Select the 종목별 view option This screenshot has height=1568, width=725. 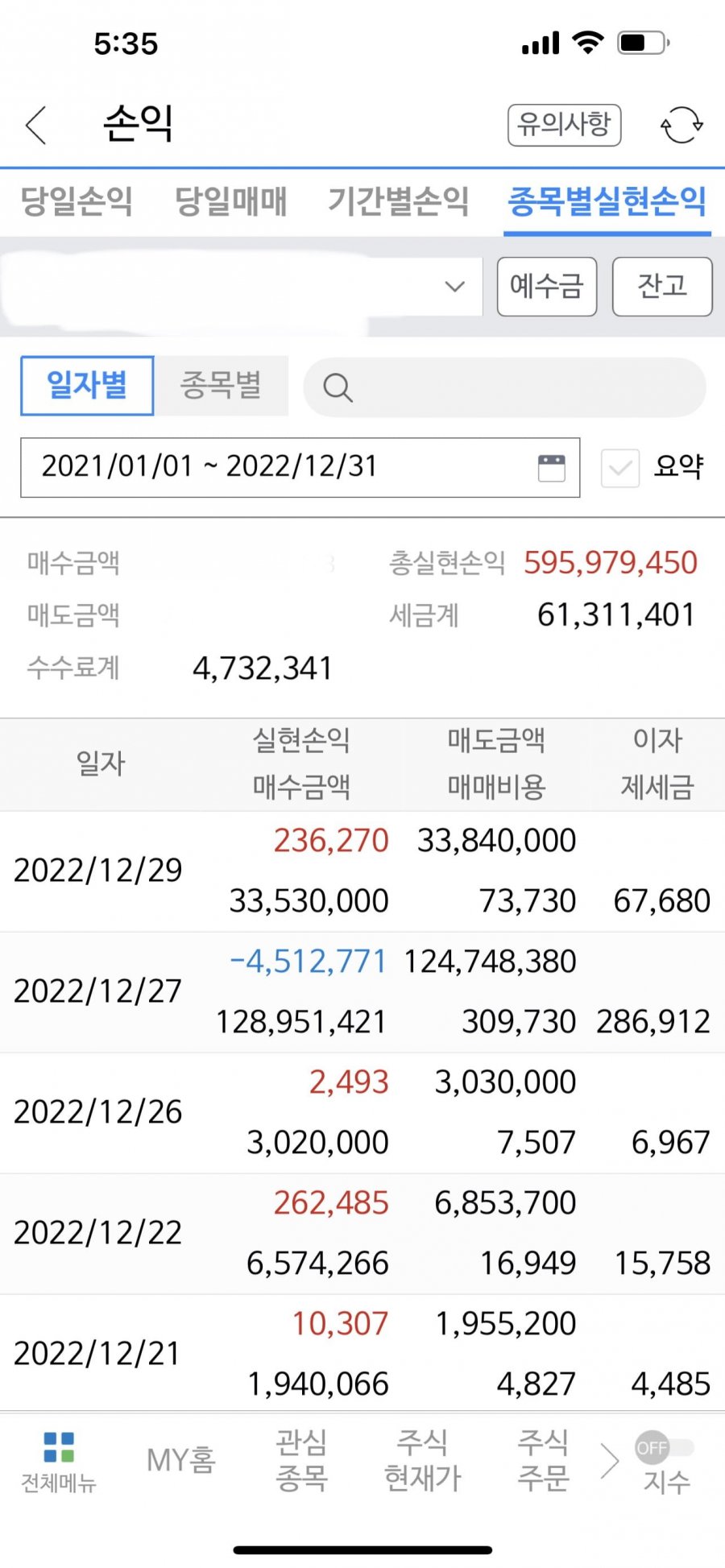(222, 386)
